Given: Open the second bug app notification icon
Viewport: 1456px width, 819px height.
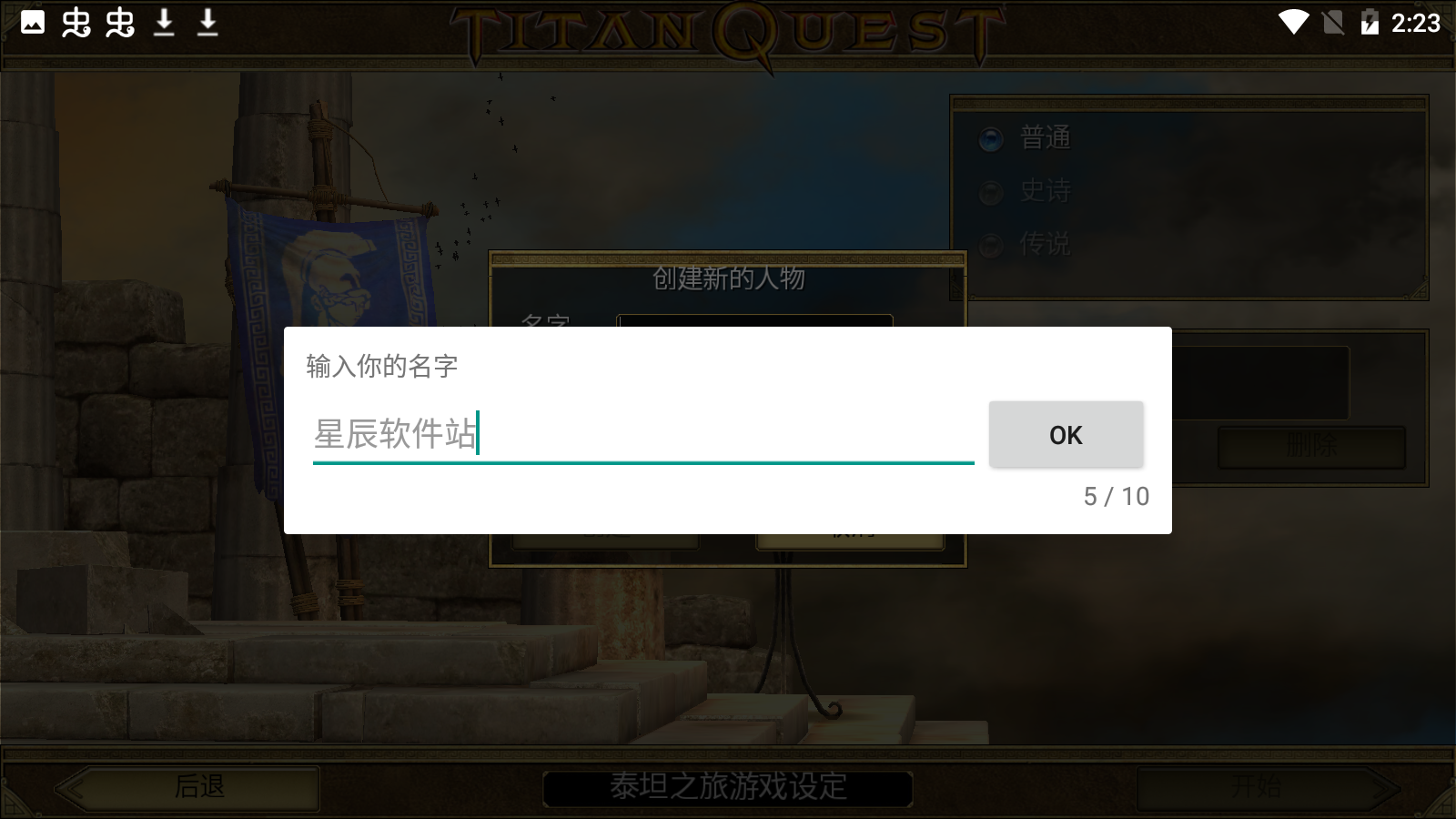Looking at the screenshot, I should pyautogui.click(x=120, y=22).
